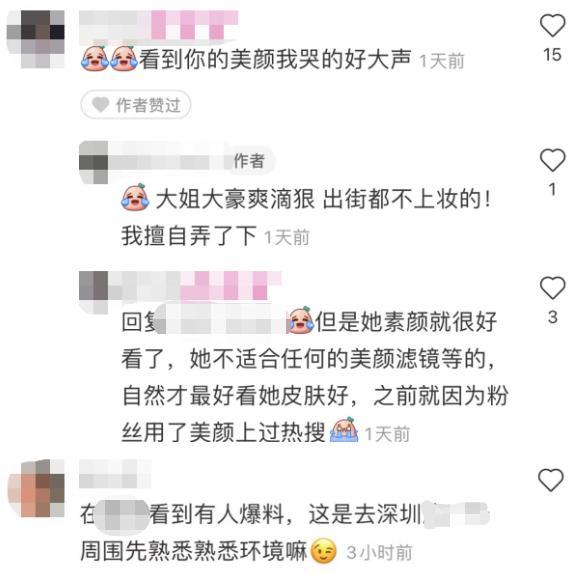Like the comment about 深圳

(551, 480)
